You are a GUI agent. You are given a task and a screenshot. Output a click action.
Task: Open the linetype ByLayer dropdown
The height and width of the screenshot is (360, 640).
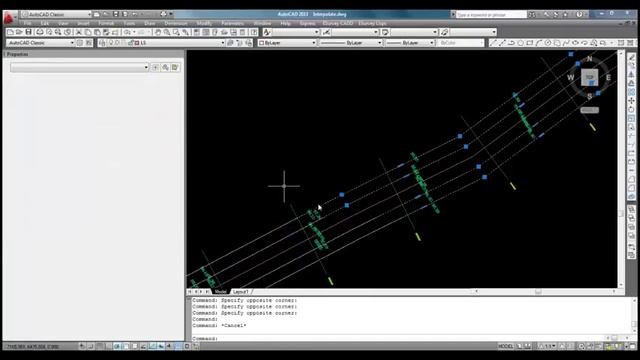pos(379,42)
